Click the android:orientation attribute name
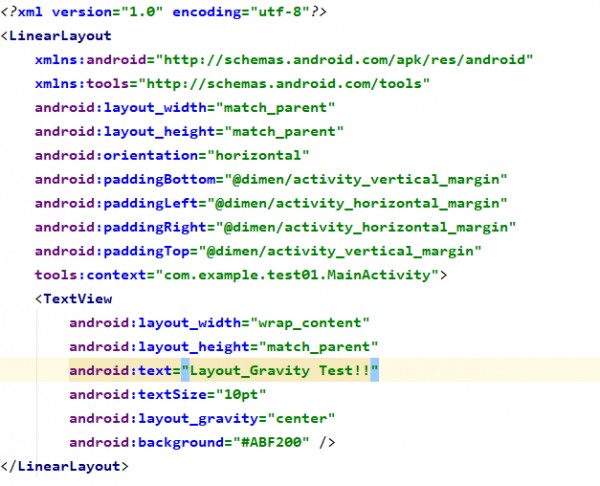The height and width of the screenshot is (486, 600). pyautogui.click(x=116, y=155)
